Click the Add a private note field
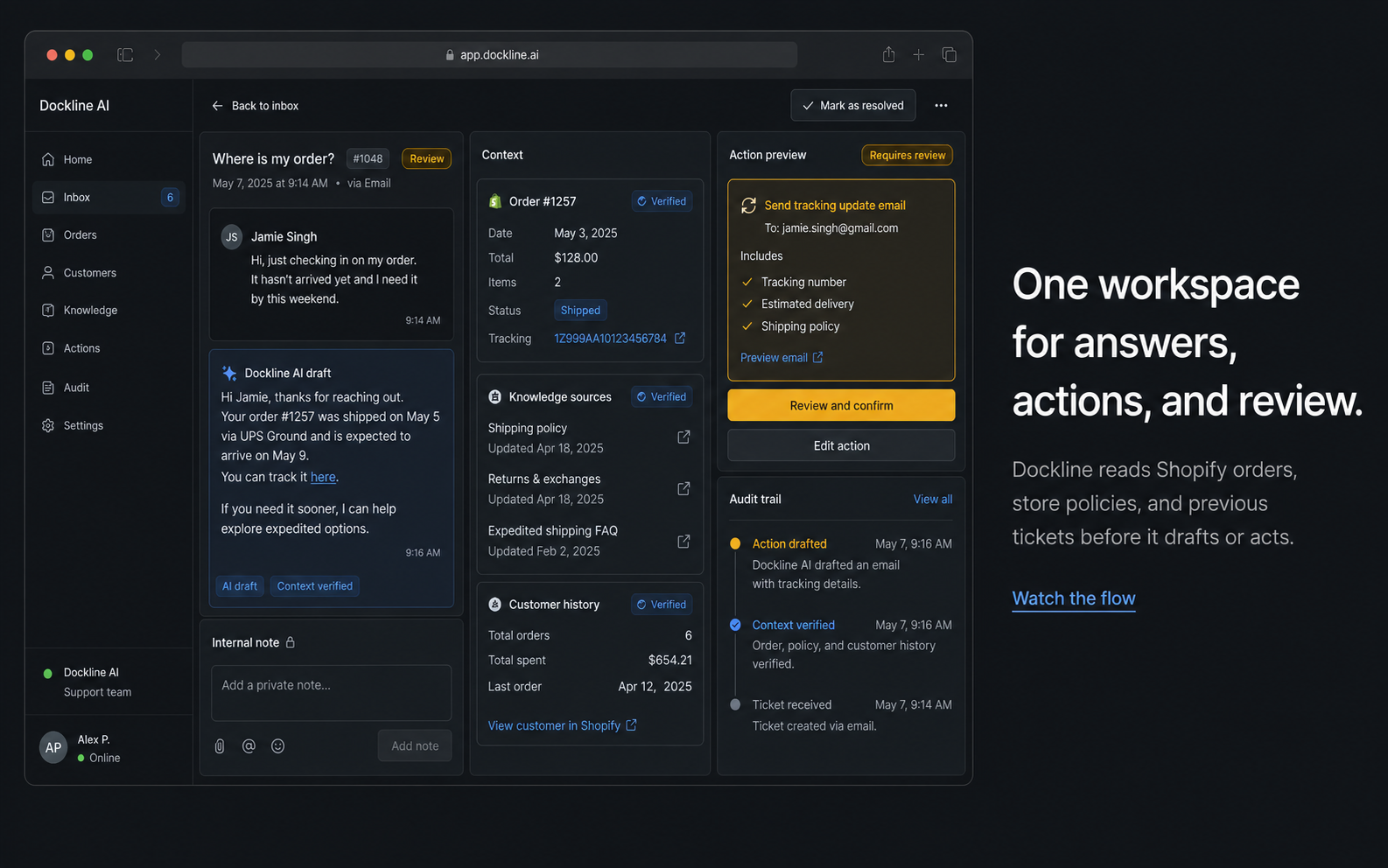Screen dimensions: 1388x868 (x=332, y=693)
